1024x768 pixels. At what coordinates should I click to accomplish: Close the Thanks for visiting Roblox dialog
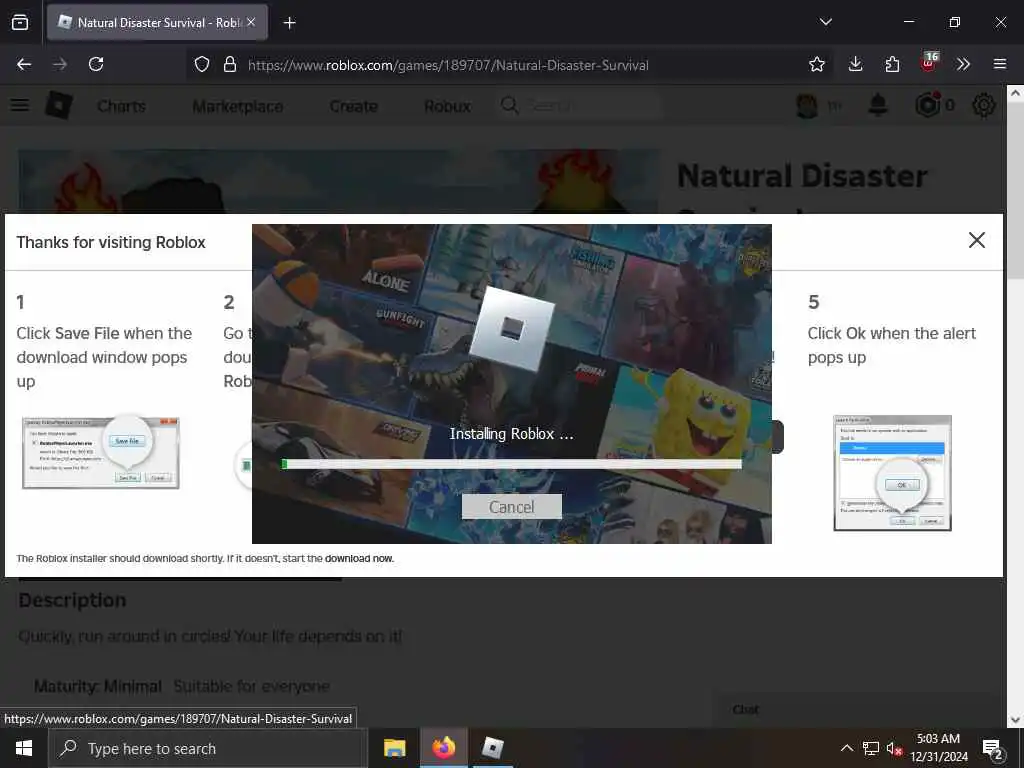pyautogui.click(x=976, y=240)
